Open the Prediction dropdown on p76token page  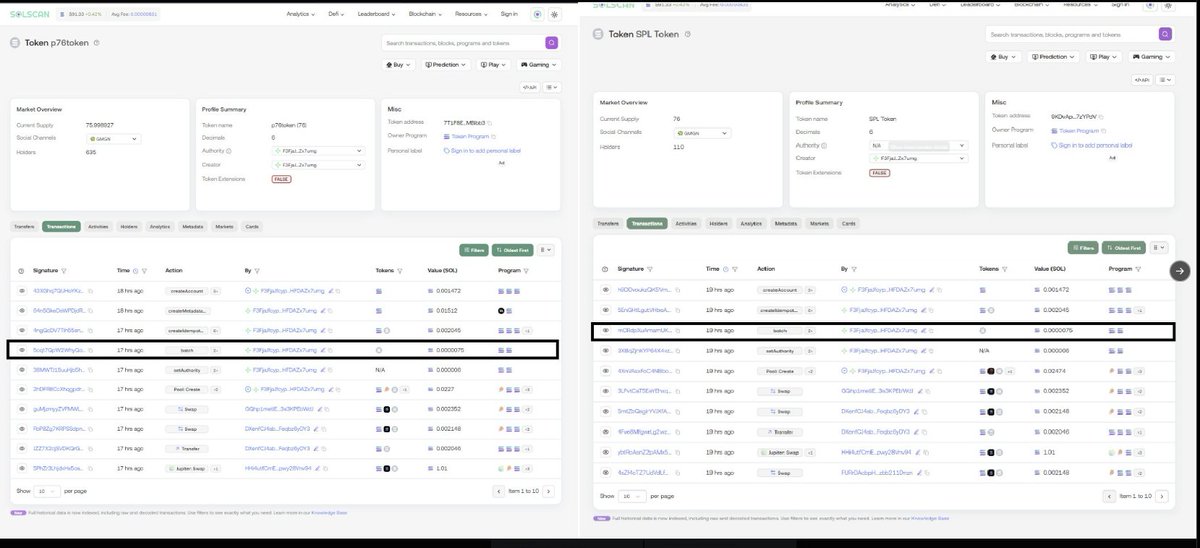(x=448, y=65)
